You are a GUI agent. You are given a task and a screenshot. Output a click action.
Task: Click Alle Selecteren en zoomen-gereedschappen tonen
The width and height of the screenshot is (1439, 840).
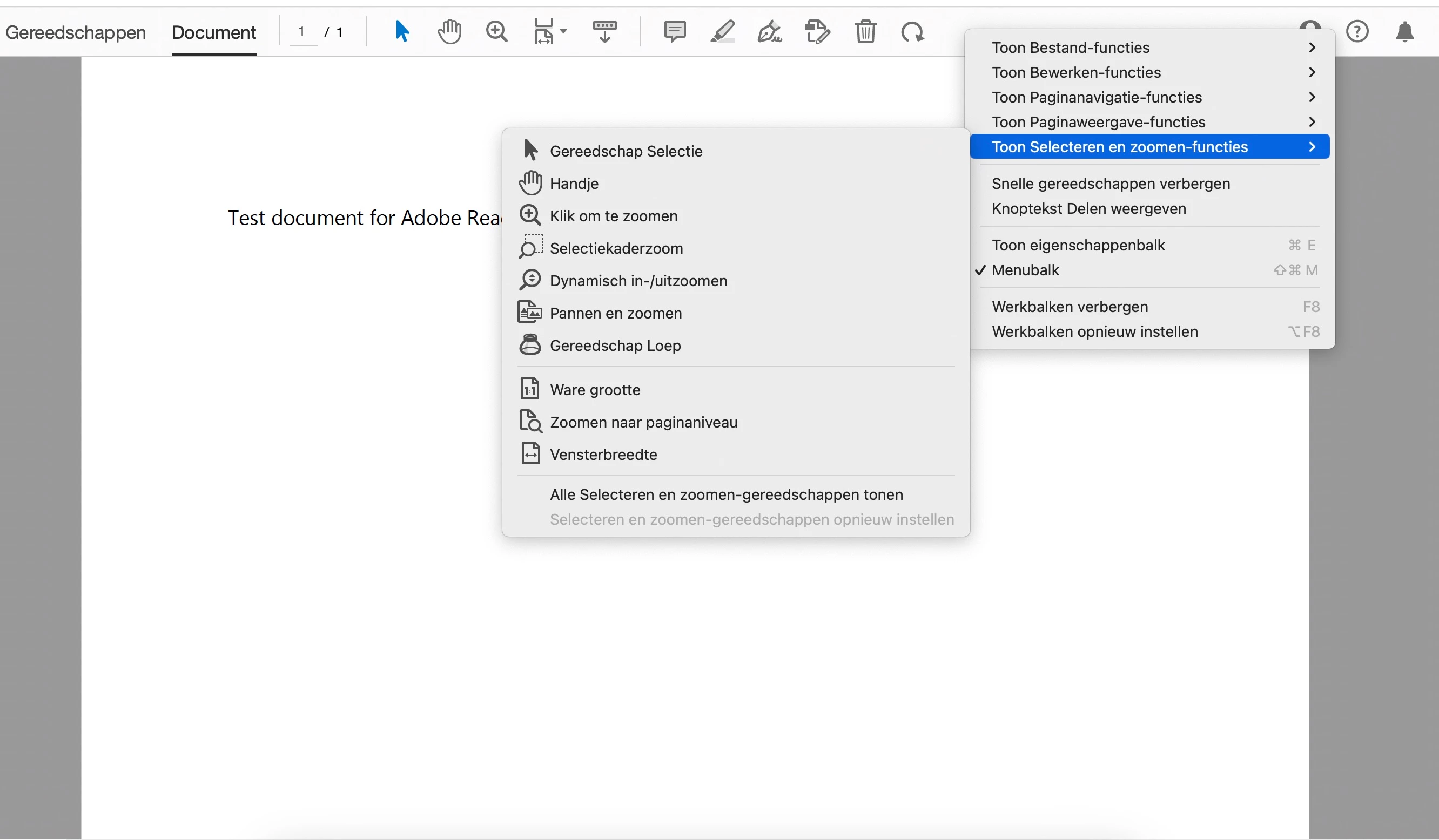click(x=726, y=494)
